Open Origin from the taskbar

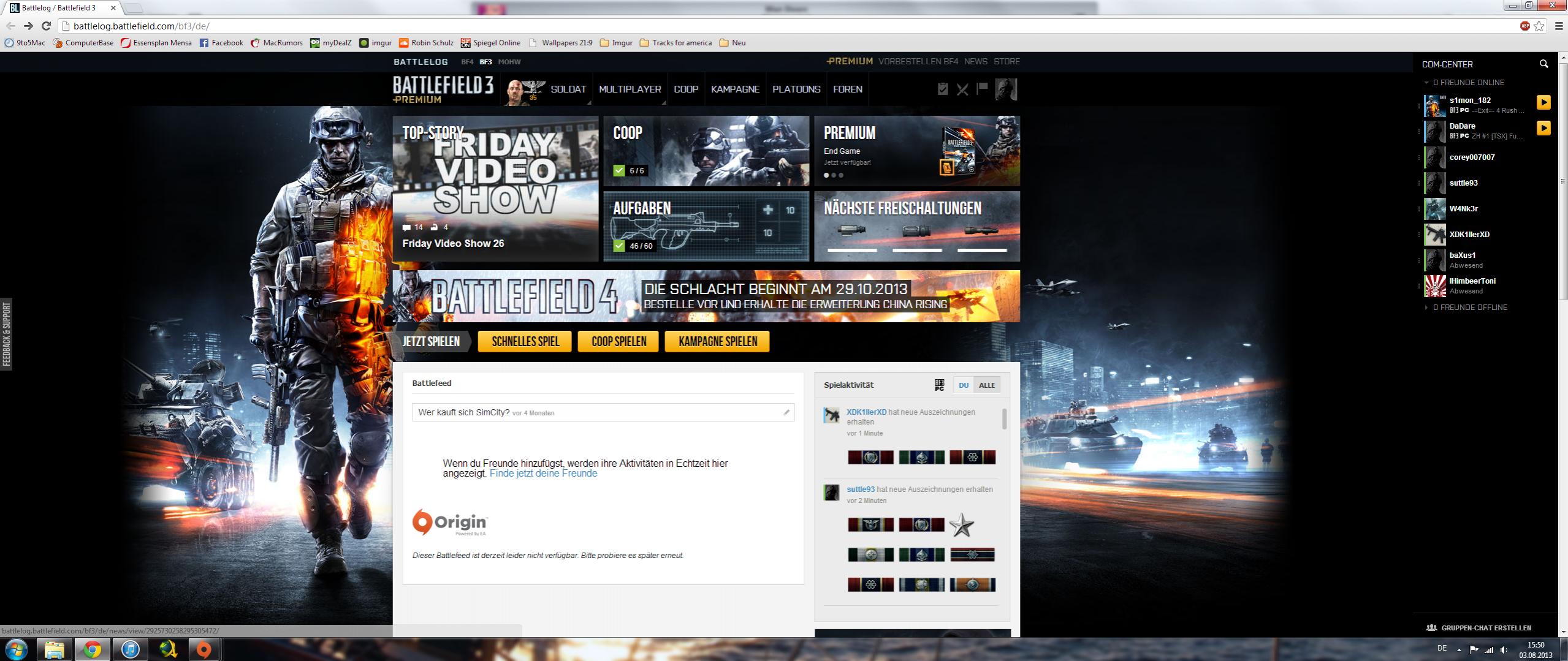tap(204, 649)
